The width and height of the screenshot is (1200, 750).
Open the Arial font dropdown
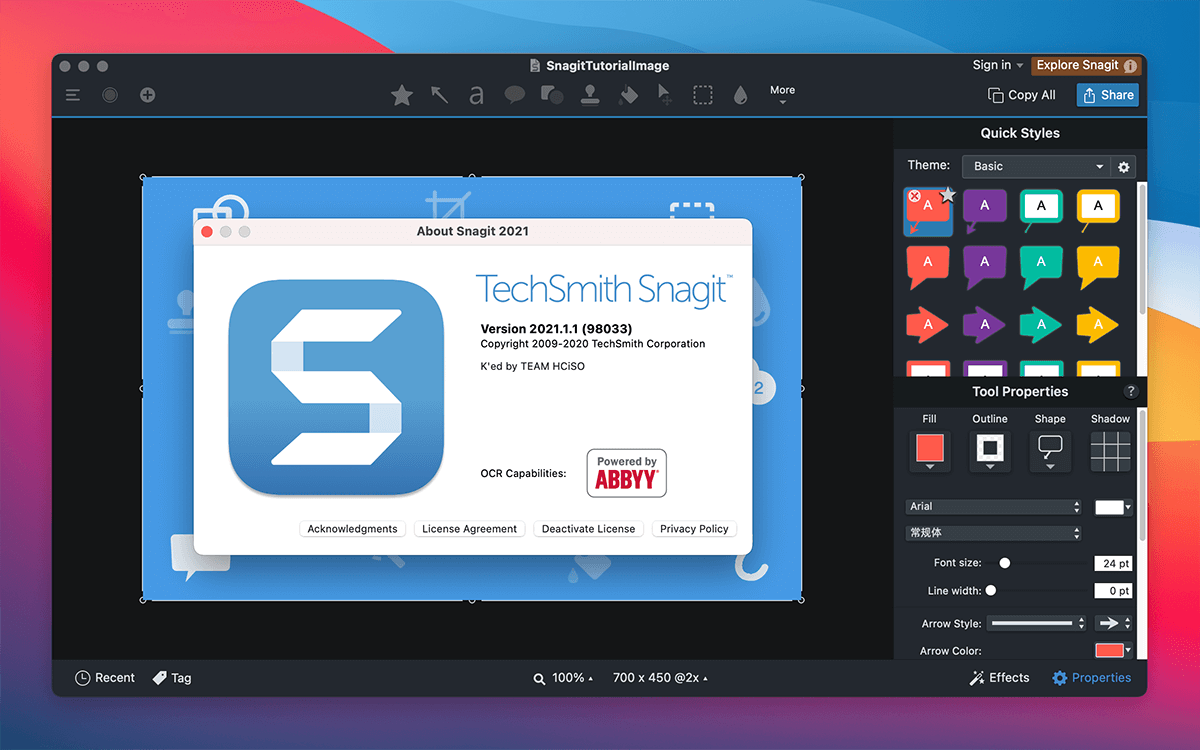(994, 507)
